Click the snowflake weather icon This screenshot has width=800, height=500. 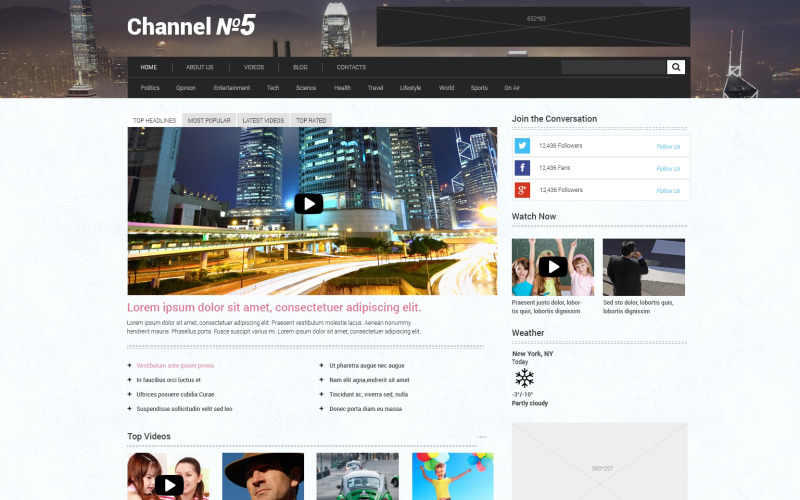click(x=524, y=378)
